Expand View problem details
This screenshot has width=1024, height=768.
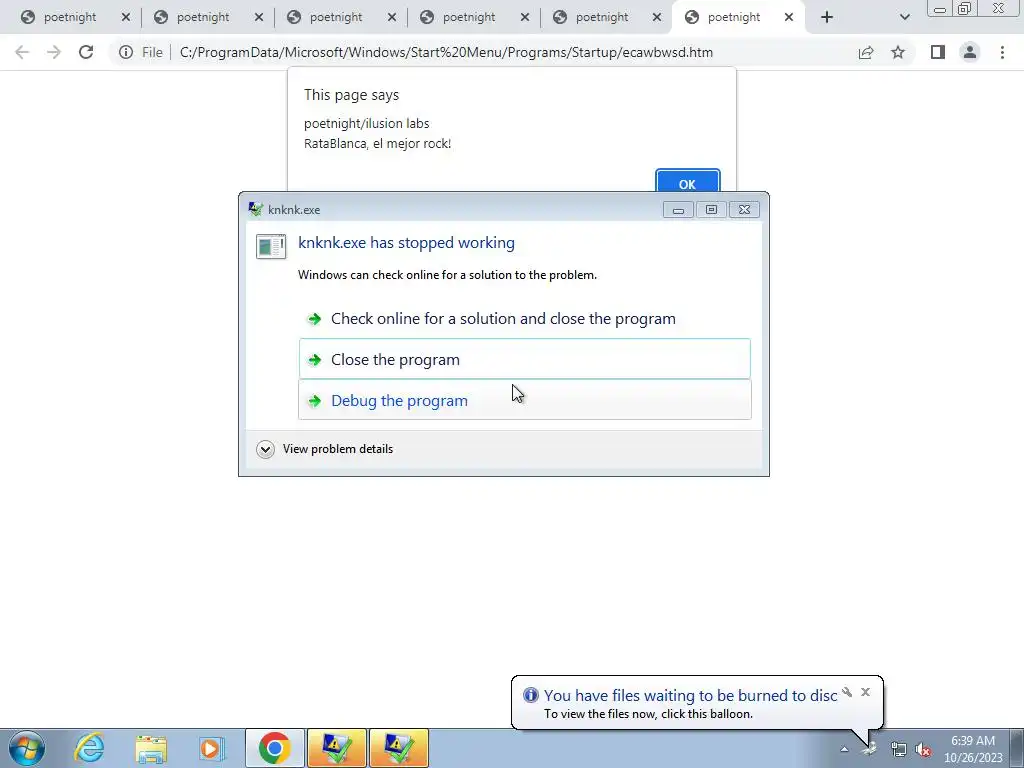(325, 449)
